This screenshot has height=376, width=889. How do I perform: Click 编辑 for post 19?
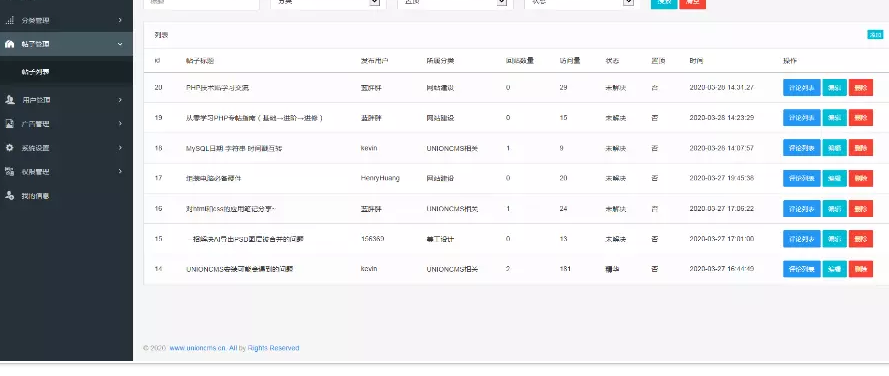(834, 117)
